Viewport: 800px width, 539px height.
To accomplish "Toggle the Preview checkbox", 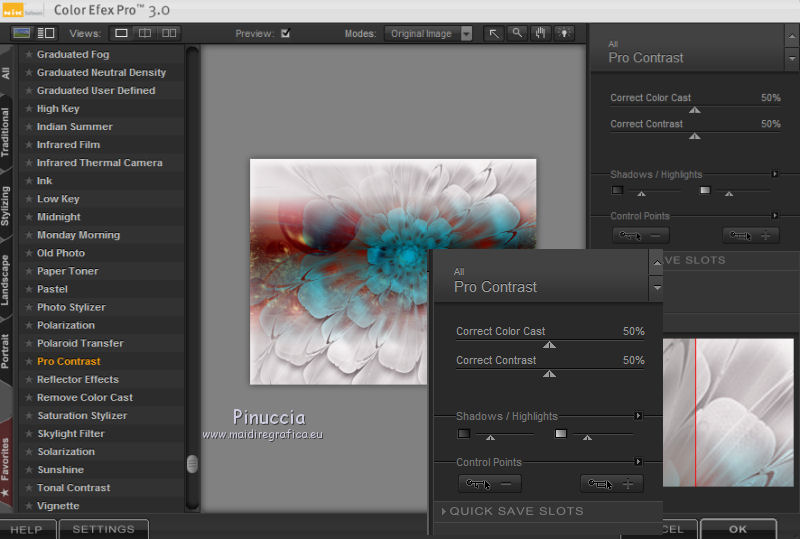I will (286, 33).
